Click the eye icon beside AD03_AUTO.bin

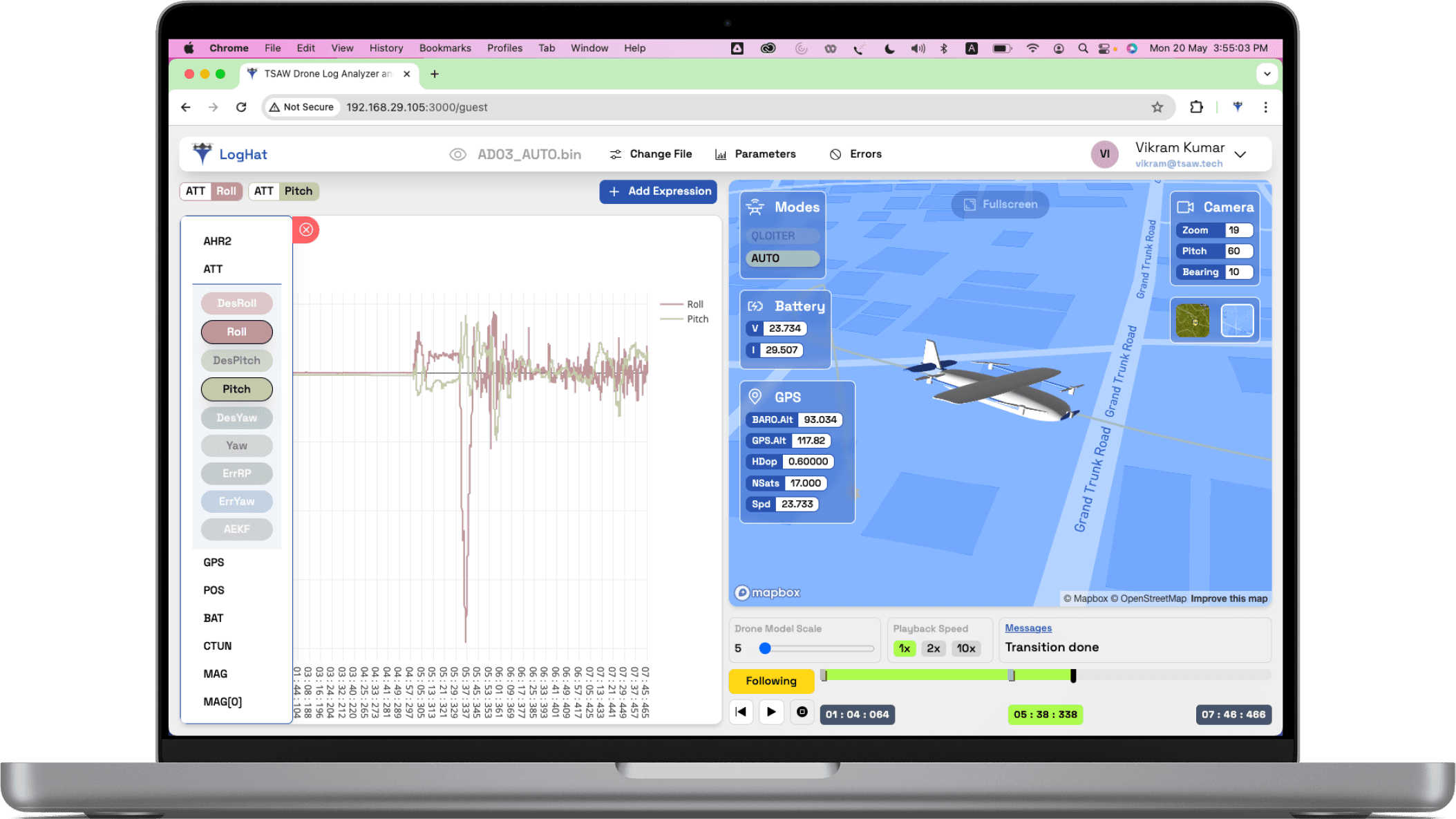pyautogui.click(x=457, y=154)
